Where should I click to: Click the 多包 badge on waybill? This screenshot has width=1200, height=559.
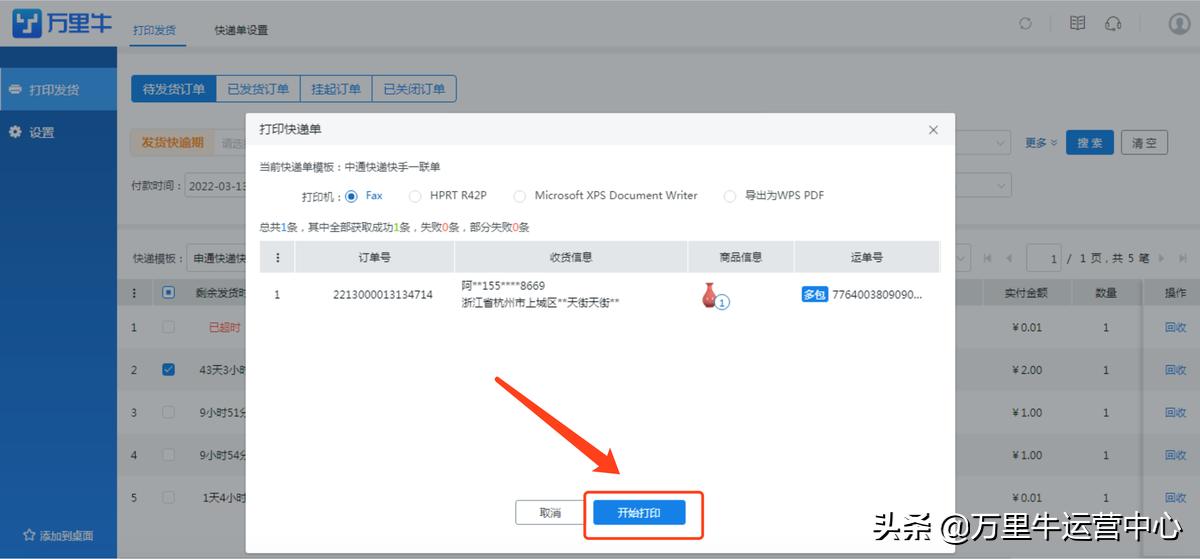(814, 295)
